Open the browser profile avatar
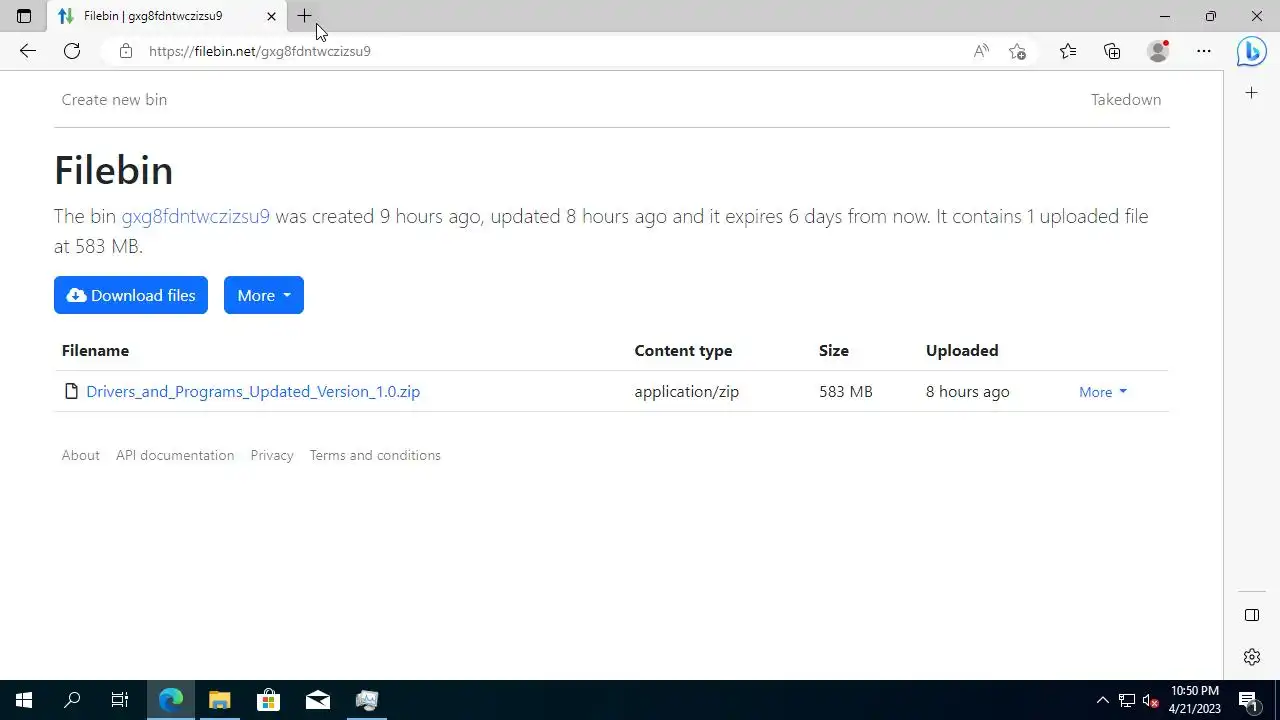1280x720 pixels. click(1158, 51)
